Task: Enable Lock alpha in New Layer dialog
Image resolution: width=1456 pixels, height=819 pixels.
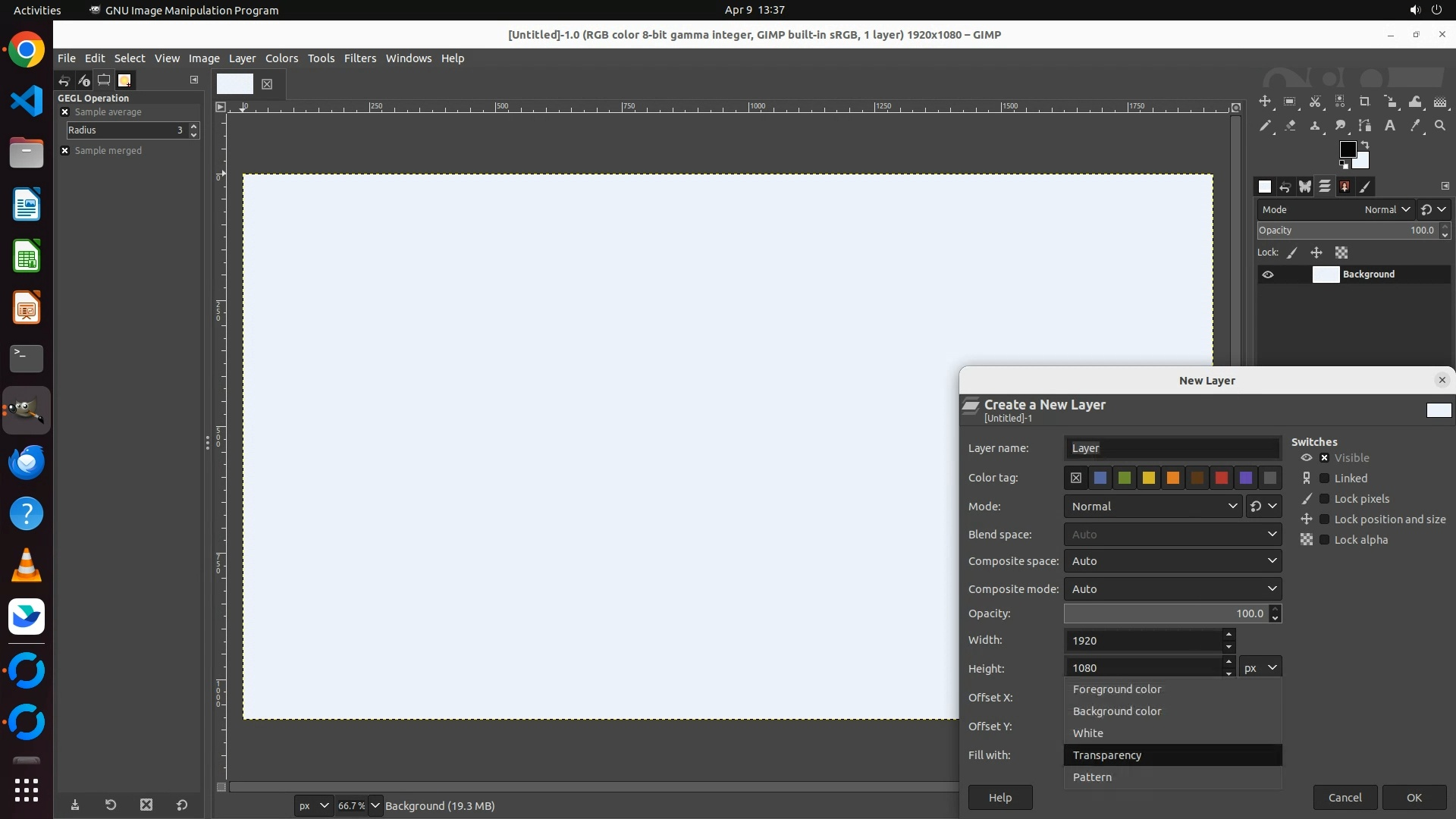Action: pos(1324,540)
